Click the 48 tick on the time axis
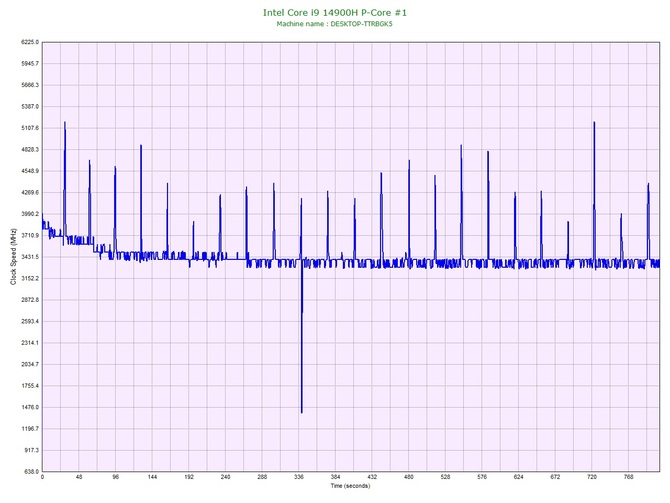Screen dimensions: 670x503 pyautogui.click(x=79, y=477)
